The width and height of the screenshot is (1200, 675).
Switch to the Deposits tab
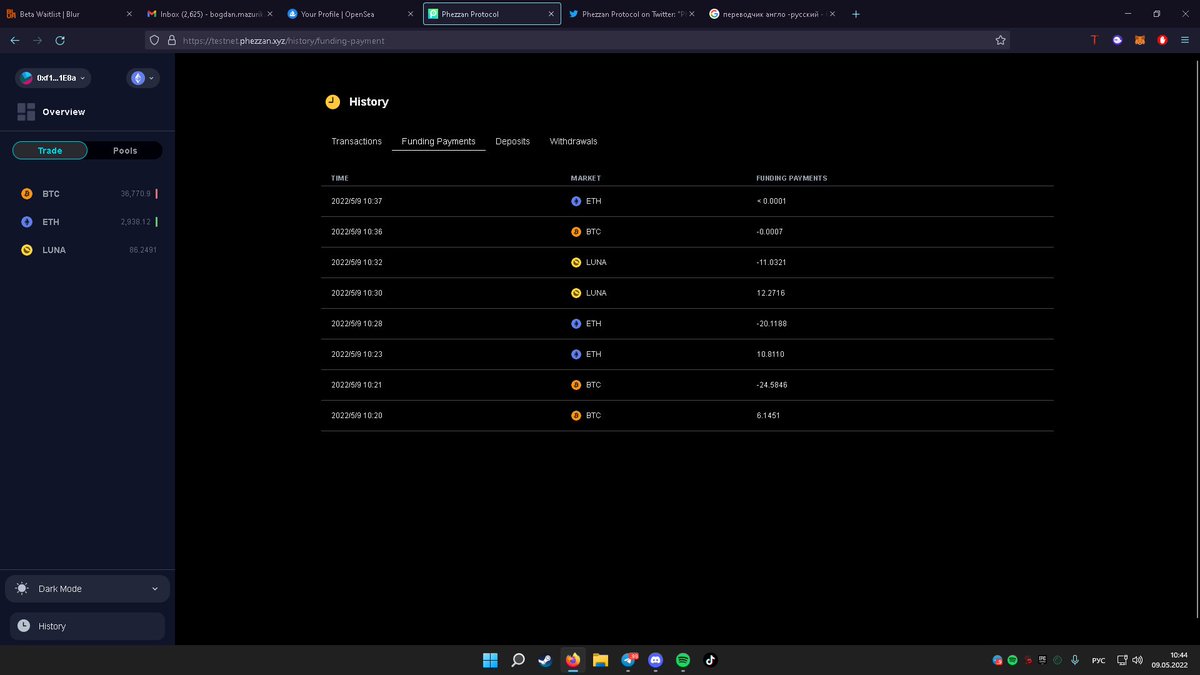coord(513,142)
